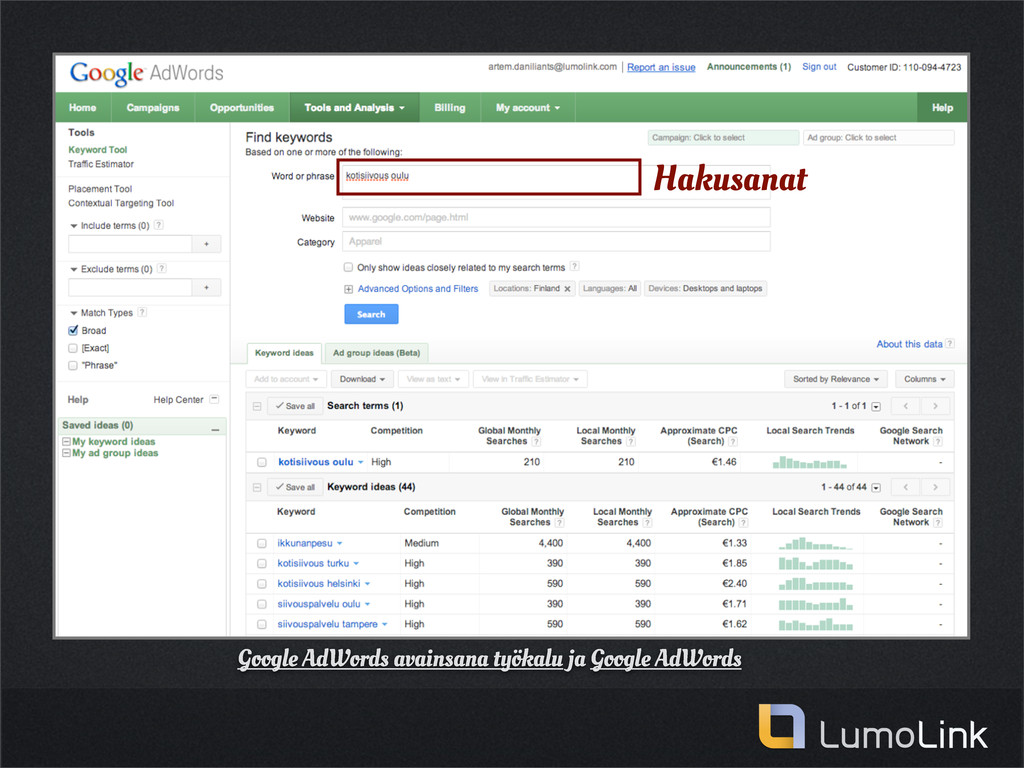The height and width of the screenshot is (768, 1024).
Task: Select the kotisiivous oulu row checkbox
Action: [x=262, y=462]
